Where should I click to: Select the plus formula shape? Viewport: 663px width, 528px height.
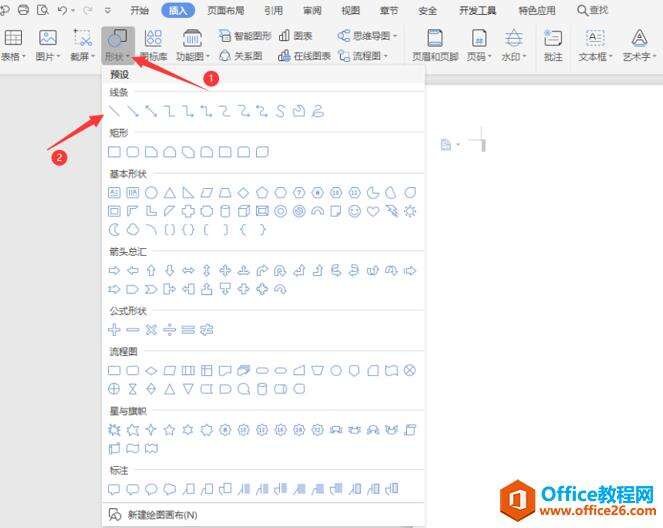click(x=114, y=329)
